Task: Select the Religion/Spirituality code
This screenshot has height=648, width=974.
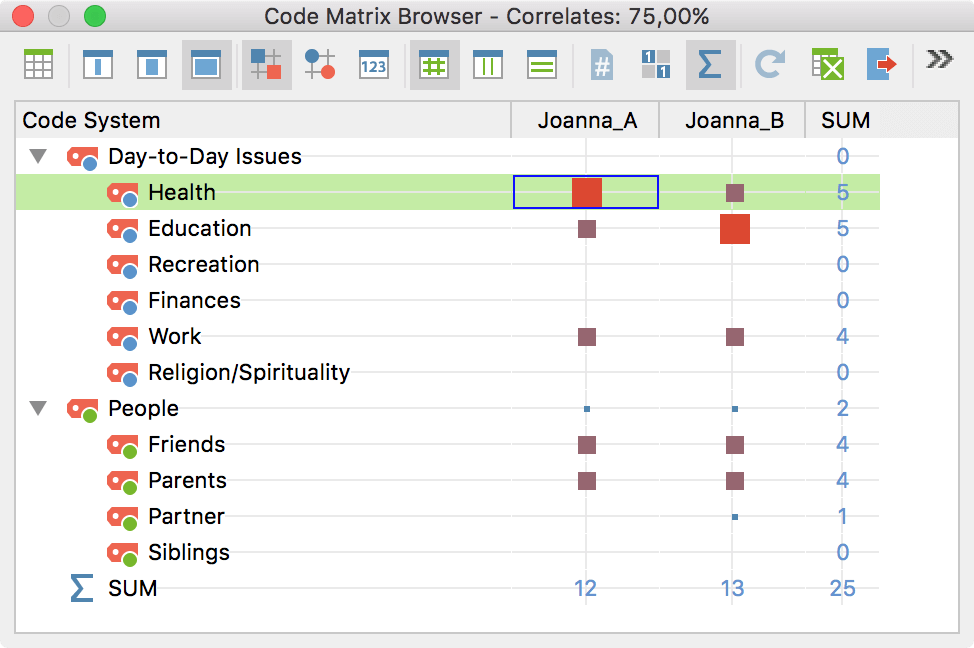Action: click(x=249, y=373)
